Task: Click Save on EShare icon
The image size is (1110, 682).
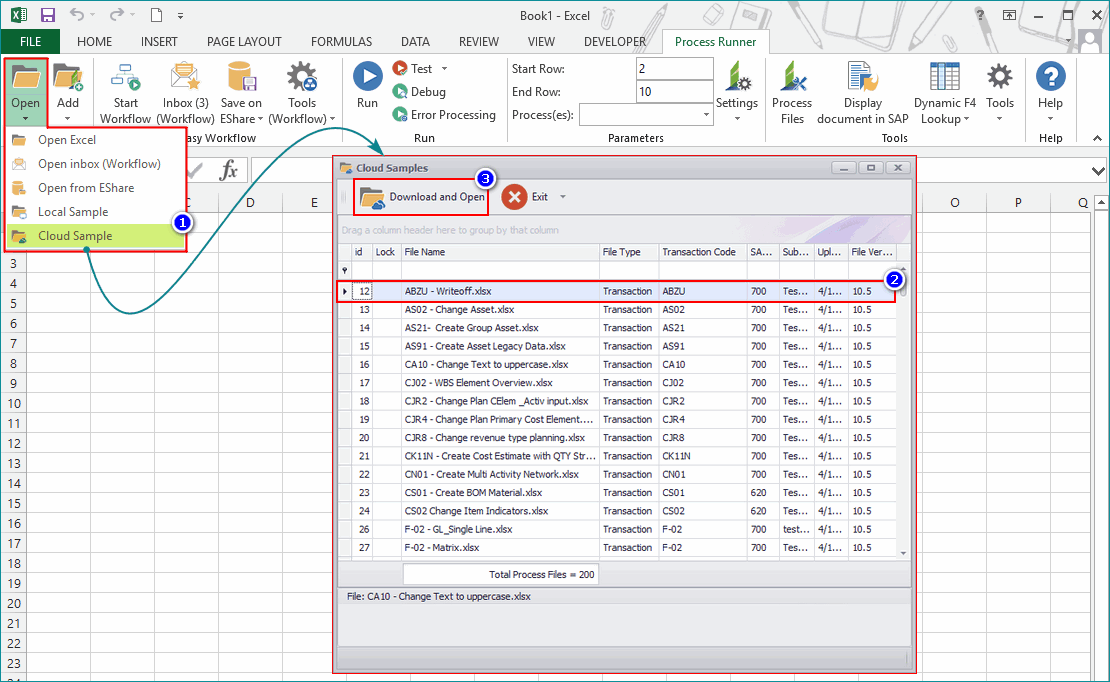Action: (241, 78)
